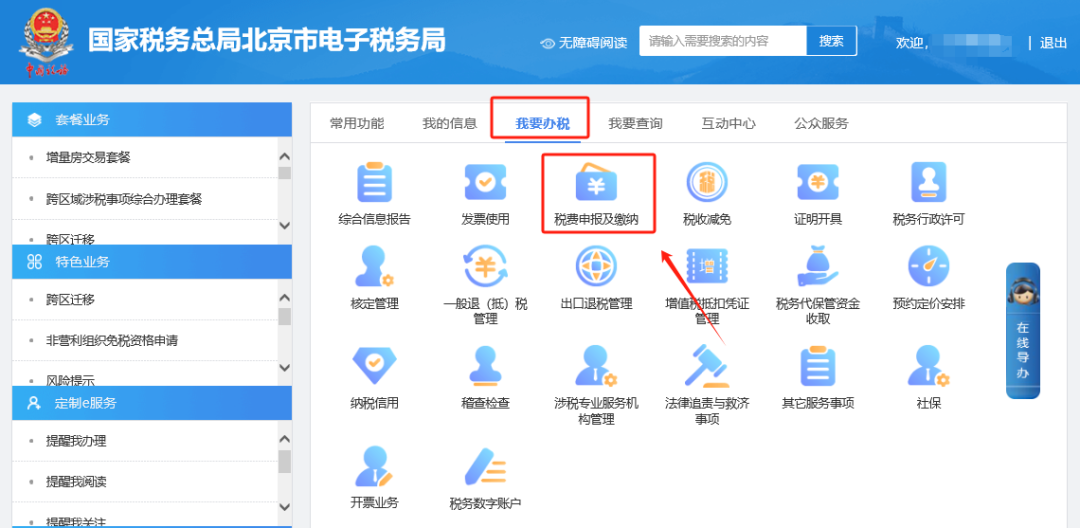Click the 定制e服务 person icon

tap(34, 403)
